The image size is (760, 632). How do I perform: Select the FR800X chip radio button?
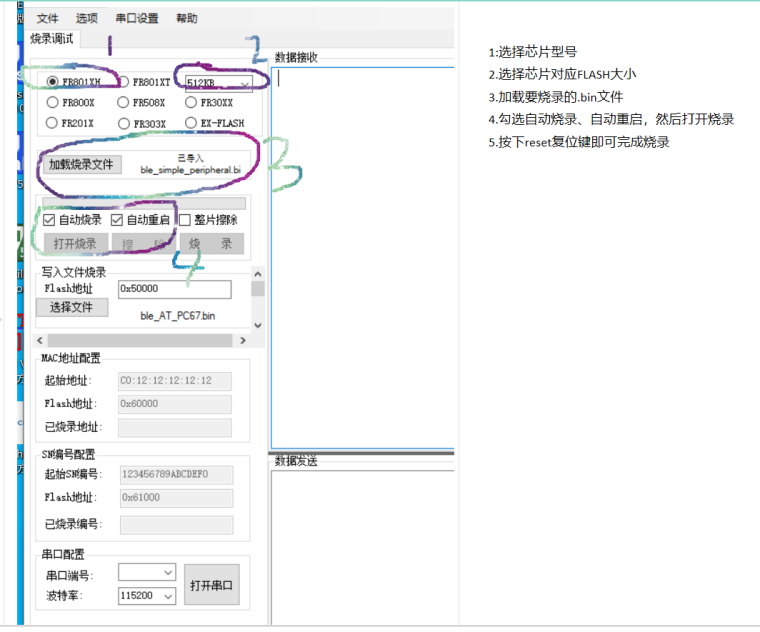pyautogui.click(x=52, y=102)
